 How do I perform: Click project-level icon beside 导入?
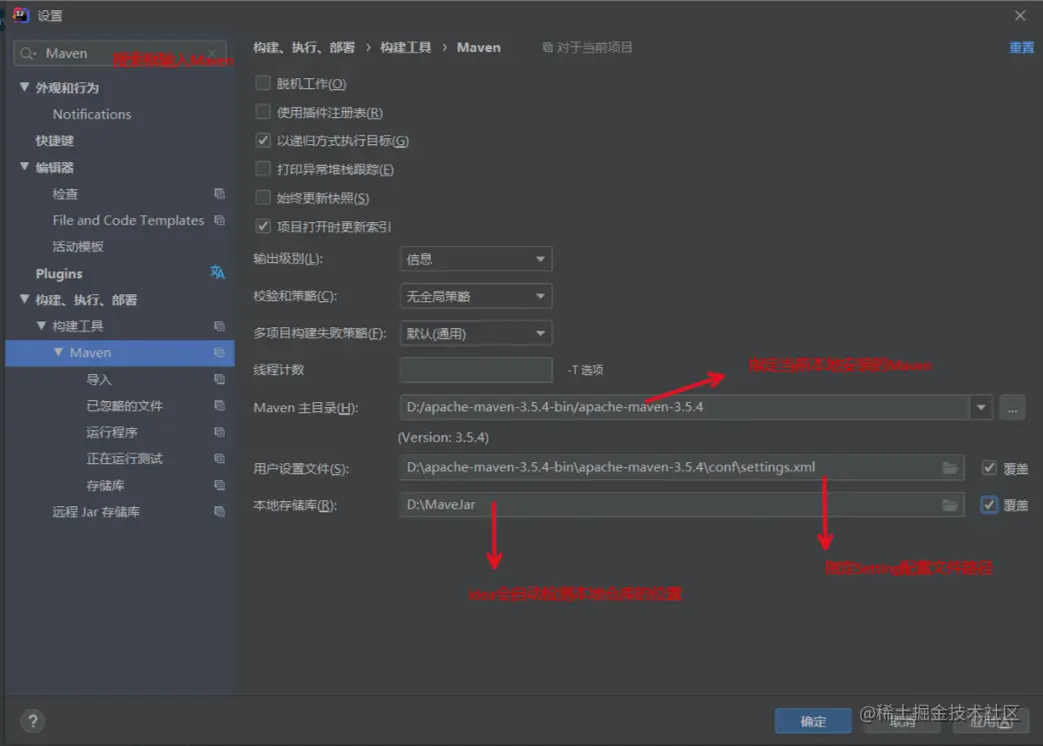click(220, 379)
